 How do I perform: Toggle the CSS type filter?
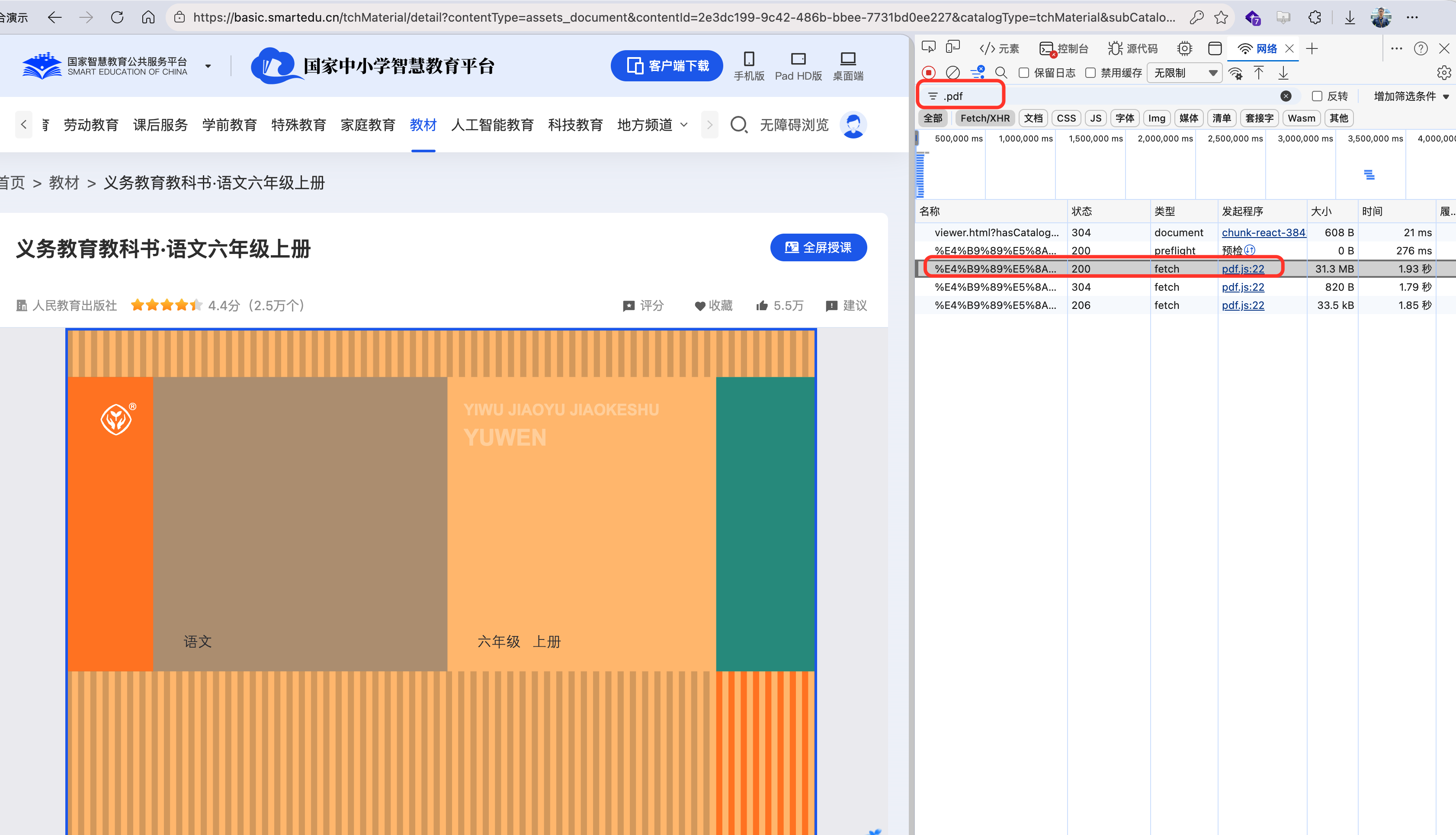tap(1066, 118)
